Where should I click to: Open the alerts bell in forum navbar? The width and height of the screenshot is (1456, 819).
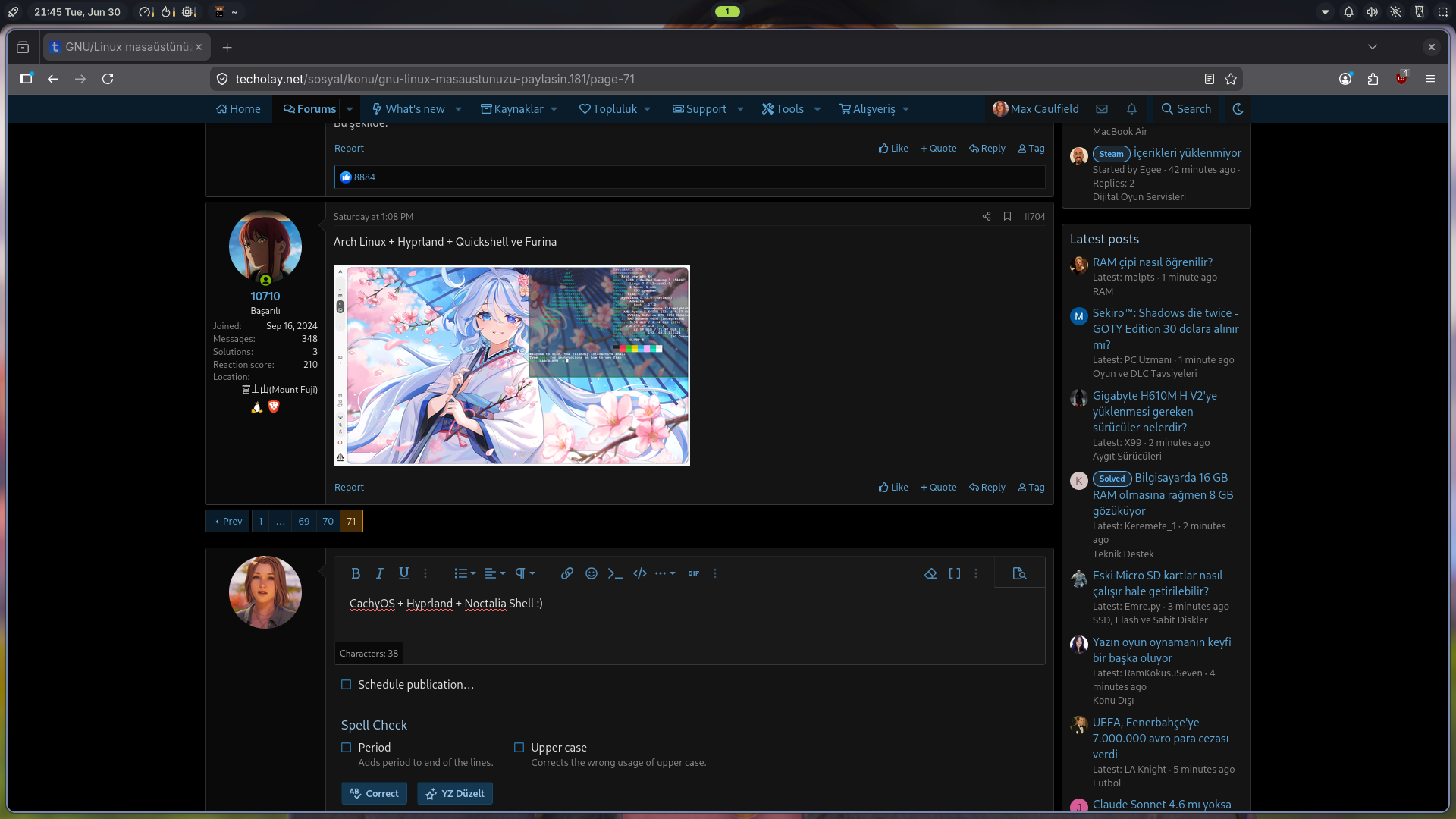click(x=1131, y=109)
